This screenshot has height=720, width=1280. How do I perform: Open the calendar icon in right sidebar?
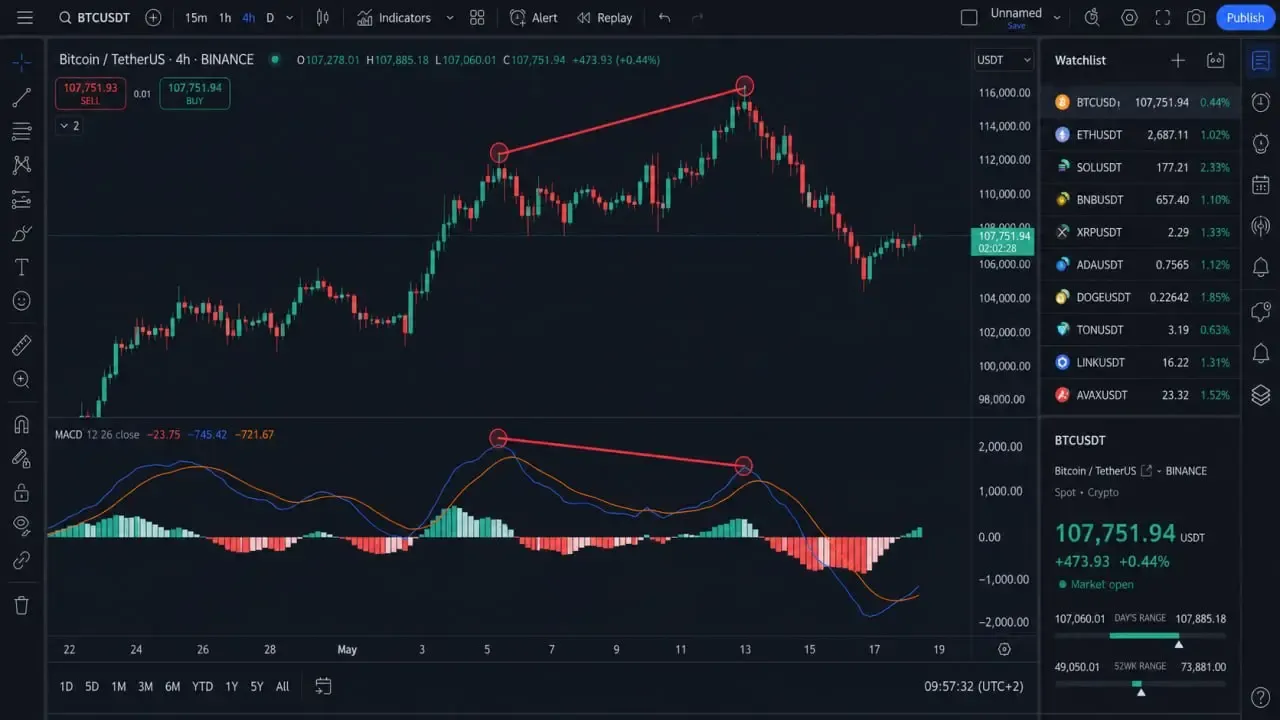click(1261, 185)
